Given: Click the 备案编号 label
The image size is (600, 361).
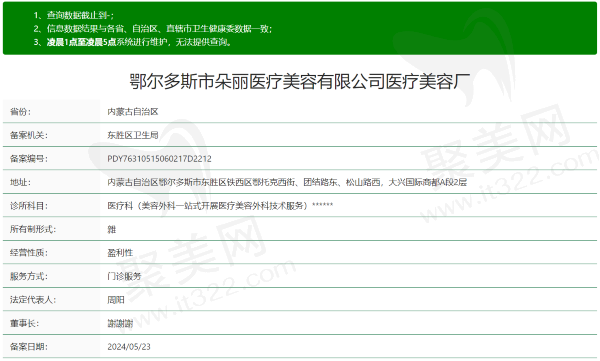Looking at the screenshot, I should pos(29,159).
